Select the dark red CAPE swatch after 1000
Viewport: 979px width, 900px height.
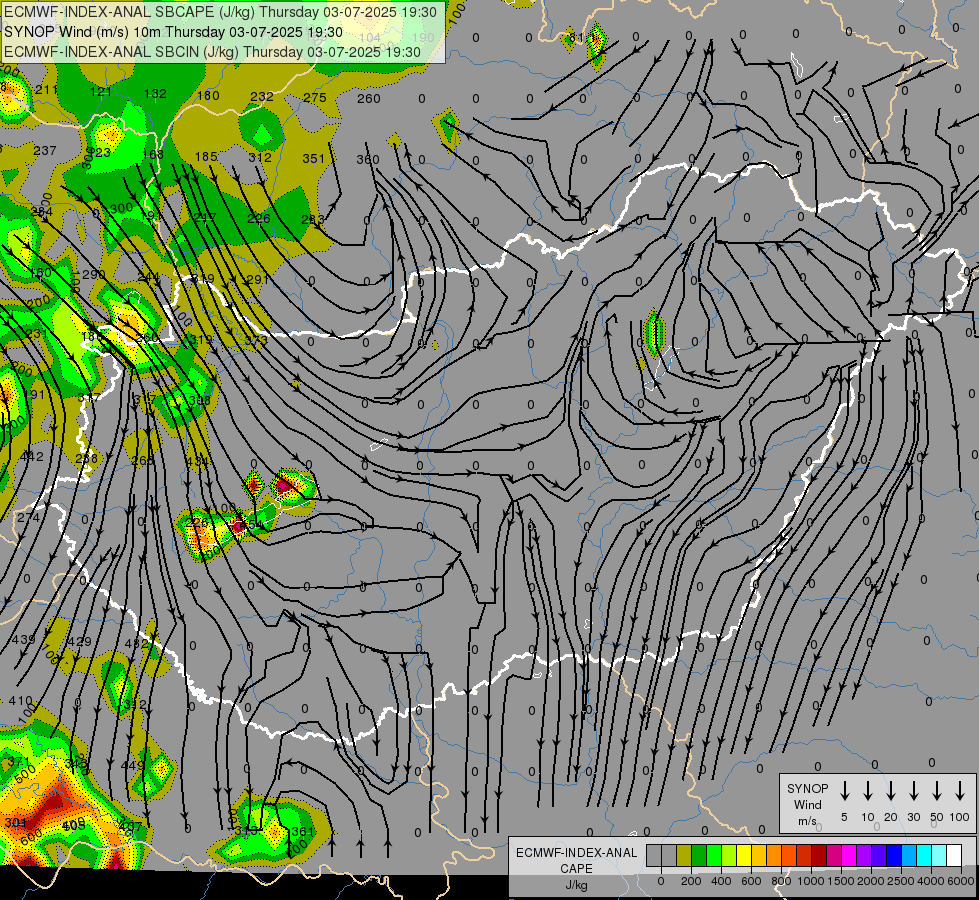[819, 856]
